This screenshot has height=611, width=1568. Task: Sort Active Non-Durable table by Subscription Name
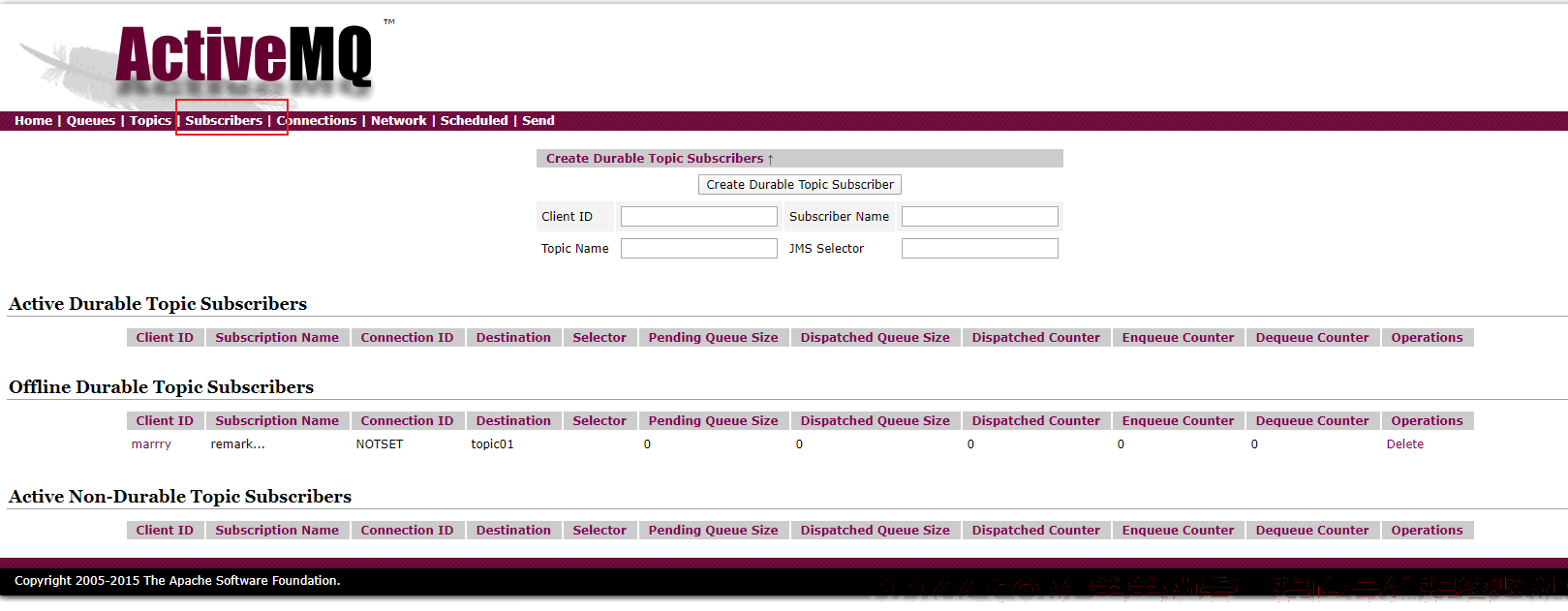pyautogui.click(x=277, y=531)
